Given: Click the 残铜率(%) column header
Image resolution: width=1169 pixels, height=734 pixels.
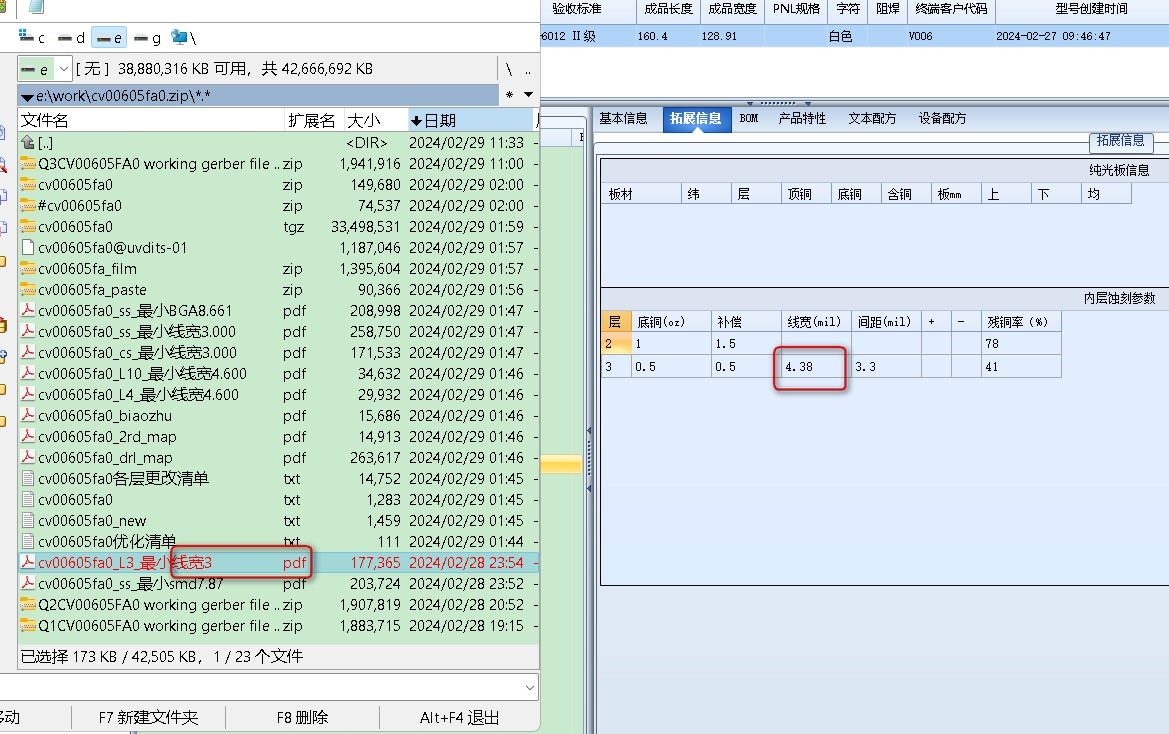Looking at the screenshot, I should tap(1021, 322).
